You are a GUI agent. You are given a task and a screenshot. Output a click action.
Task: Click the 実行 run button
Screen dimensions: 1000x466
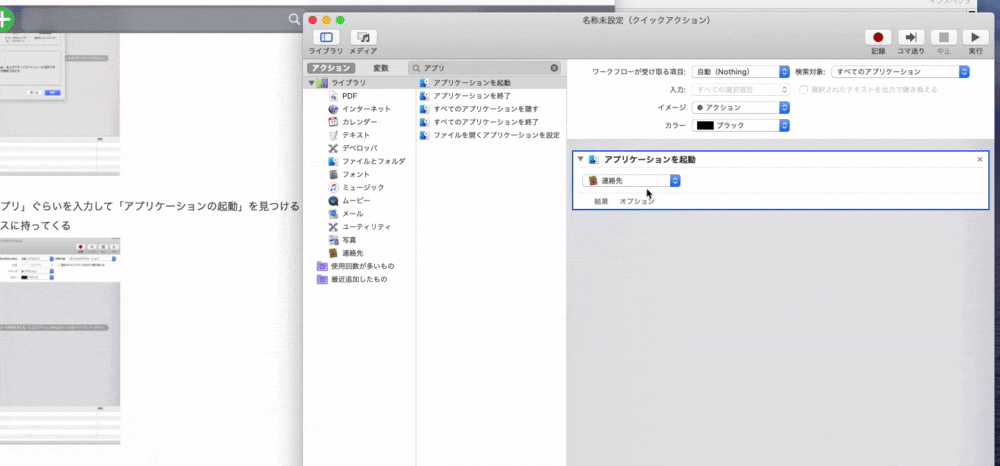975,38
